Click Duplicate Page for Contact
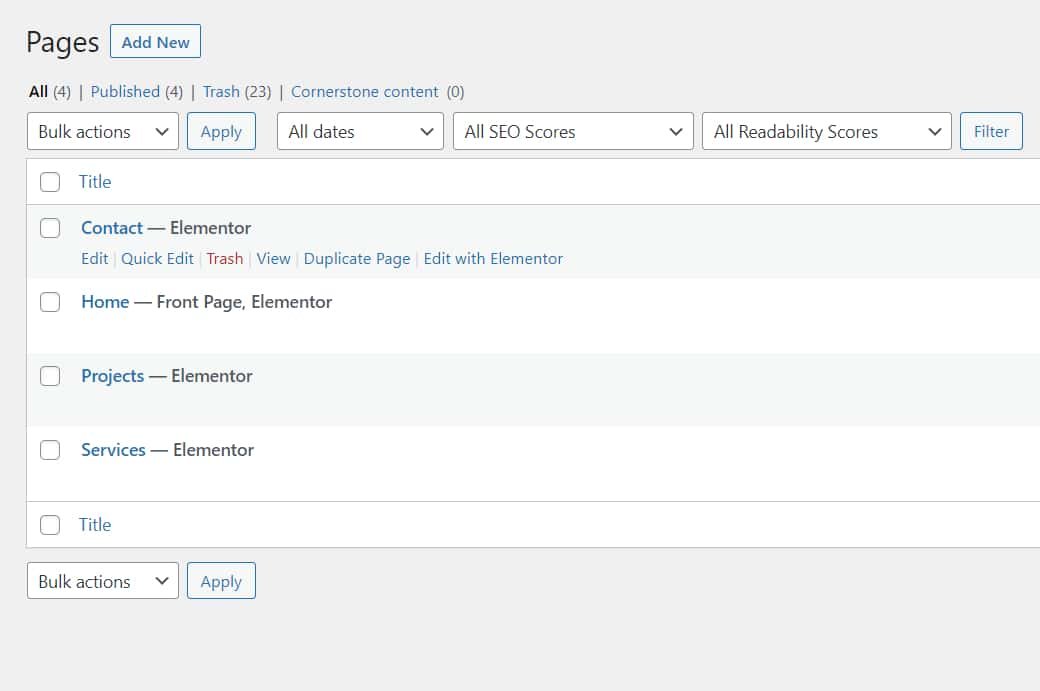This screenshot has height=691, width=1040. (x=357, y=259)
